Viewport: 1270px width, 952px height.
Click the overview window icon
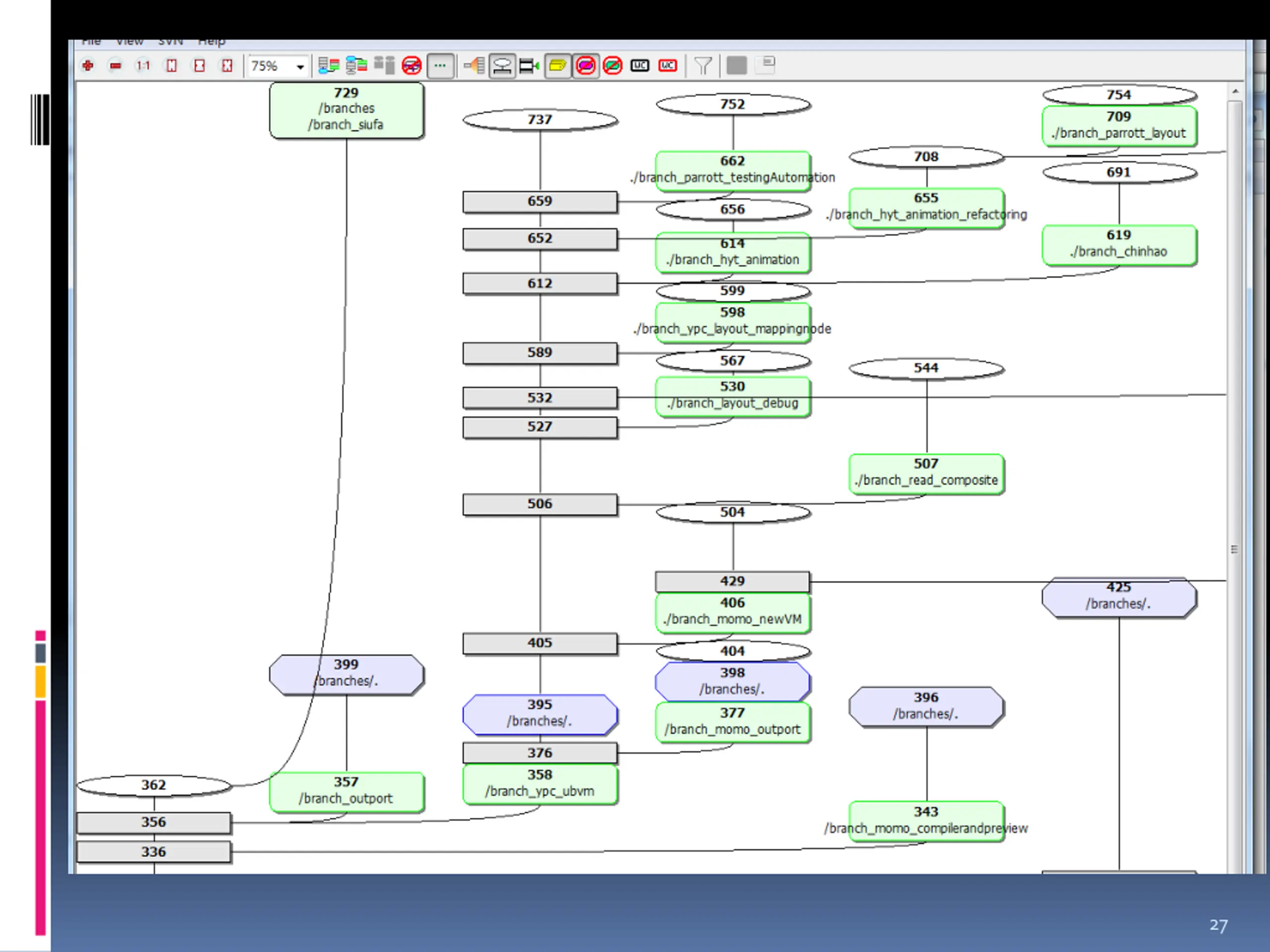point(766,64)
